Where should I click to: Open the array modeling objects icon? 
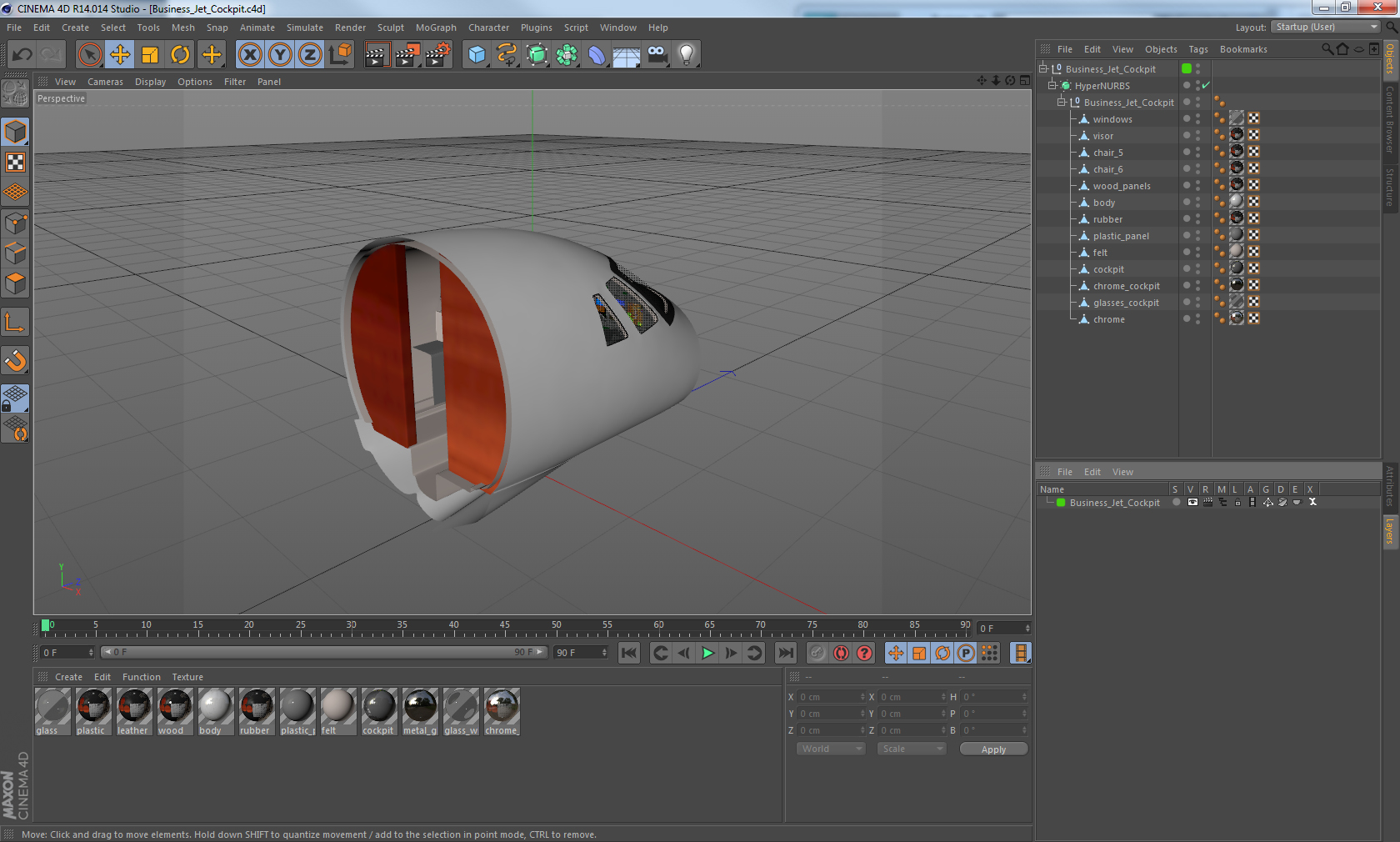(567, 55)
